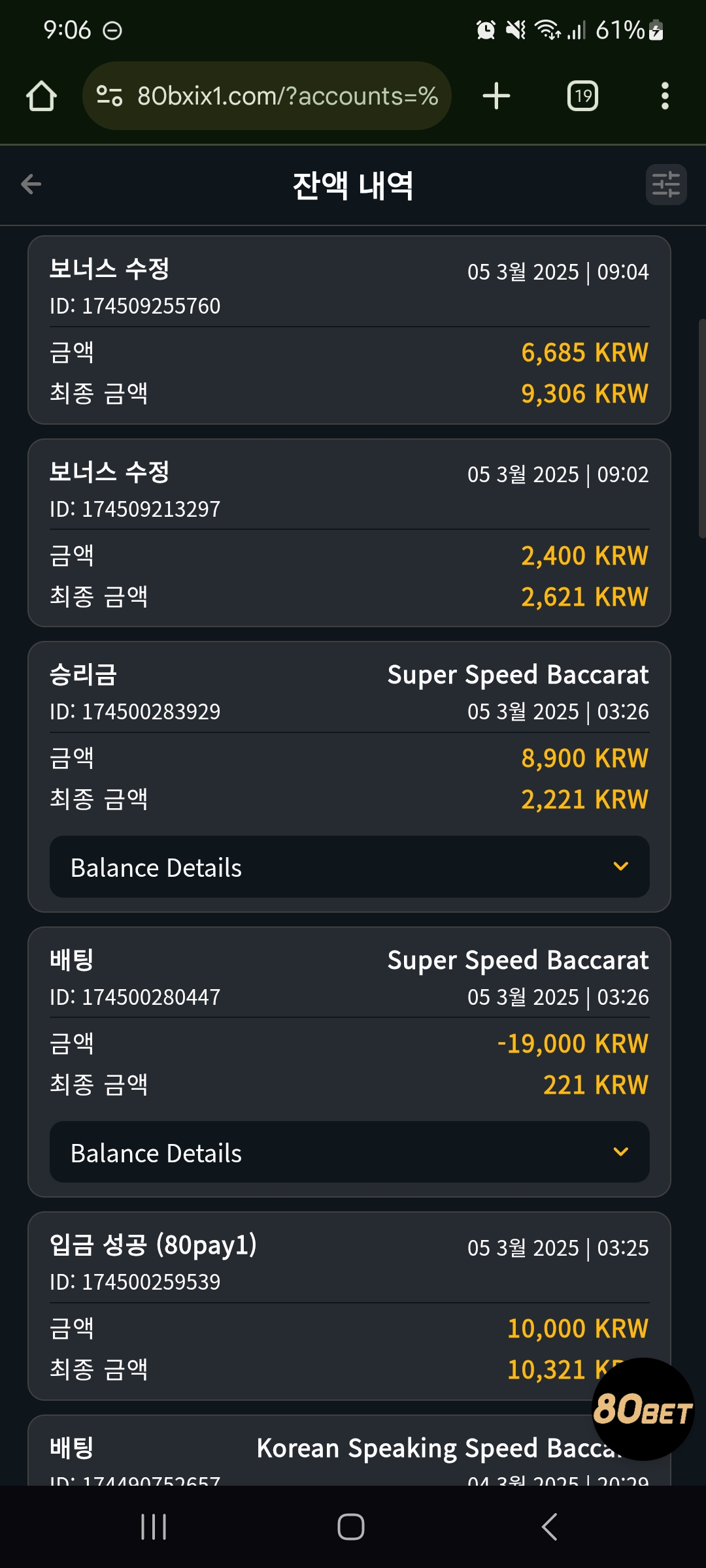Select the 입금 성공 (80pay1) deposit entry
The image size is (706, 1568).
349,1307
